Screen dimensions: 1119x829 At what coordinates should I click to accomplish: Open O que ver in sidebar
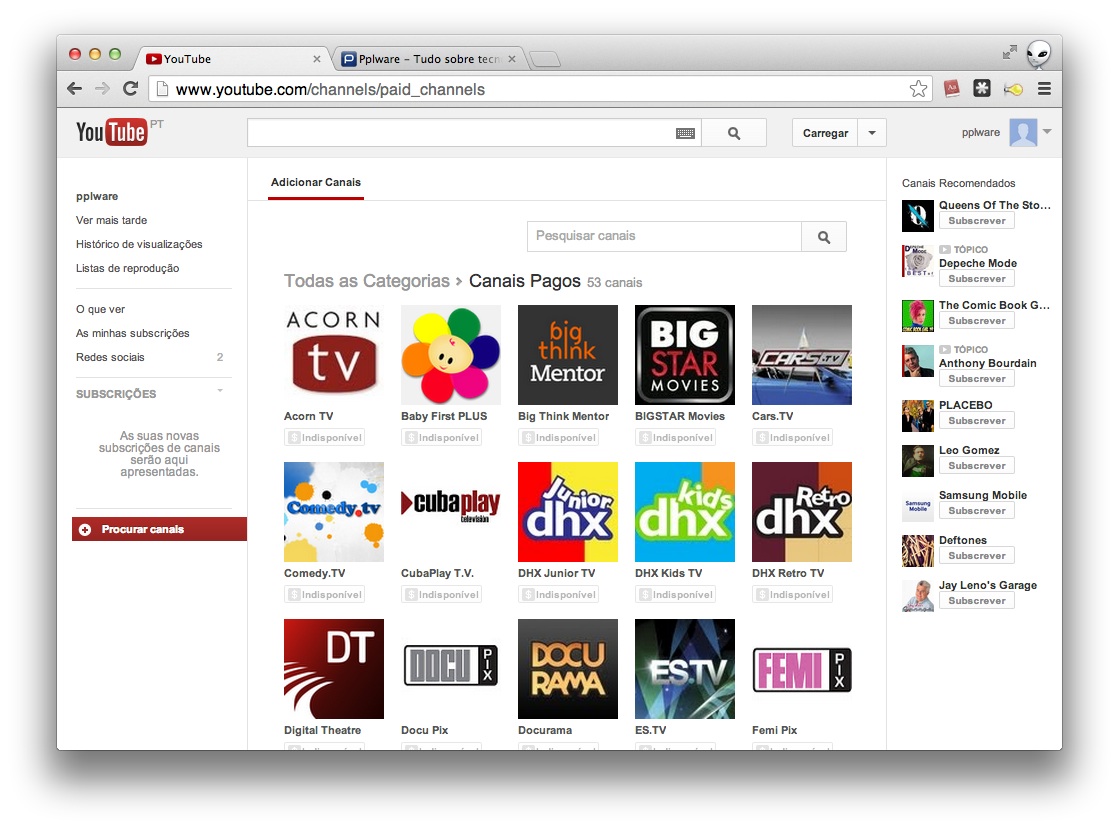coord(101,310)
